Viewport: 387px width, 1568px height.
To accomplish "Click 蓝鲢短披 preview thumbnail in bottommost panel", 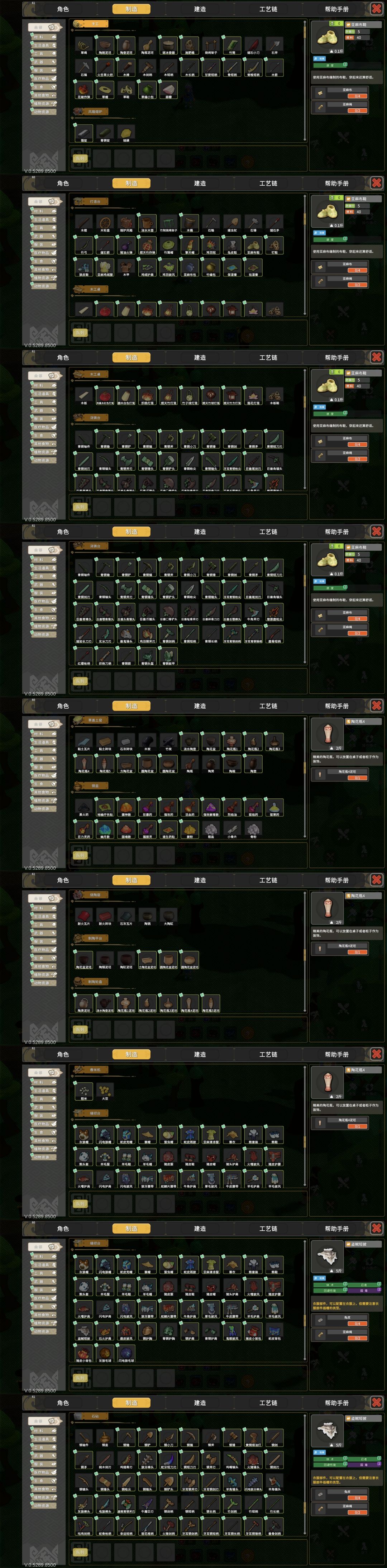I will pos(328,1431).
